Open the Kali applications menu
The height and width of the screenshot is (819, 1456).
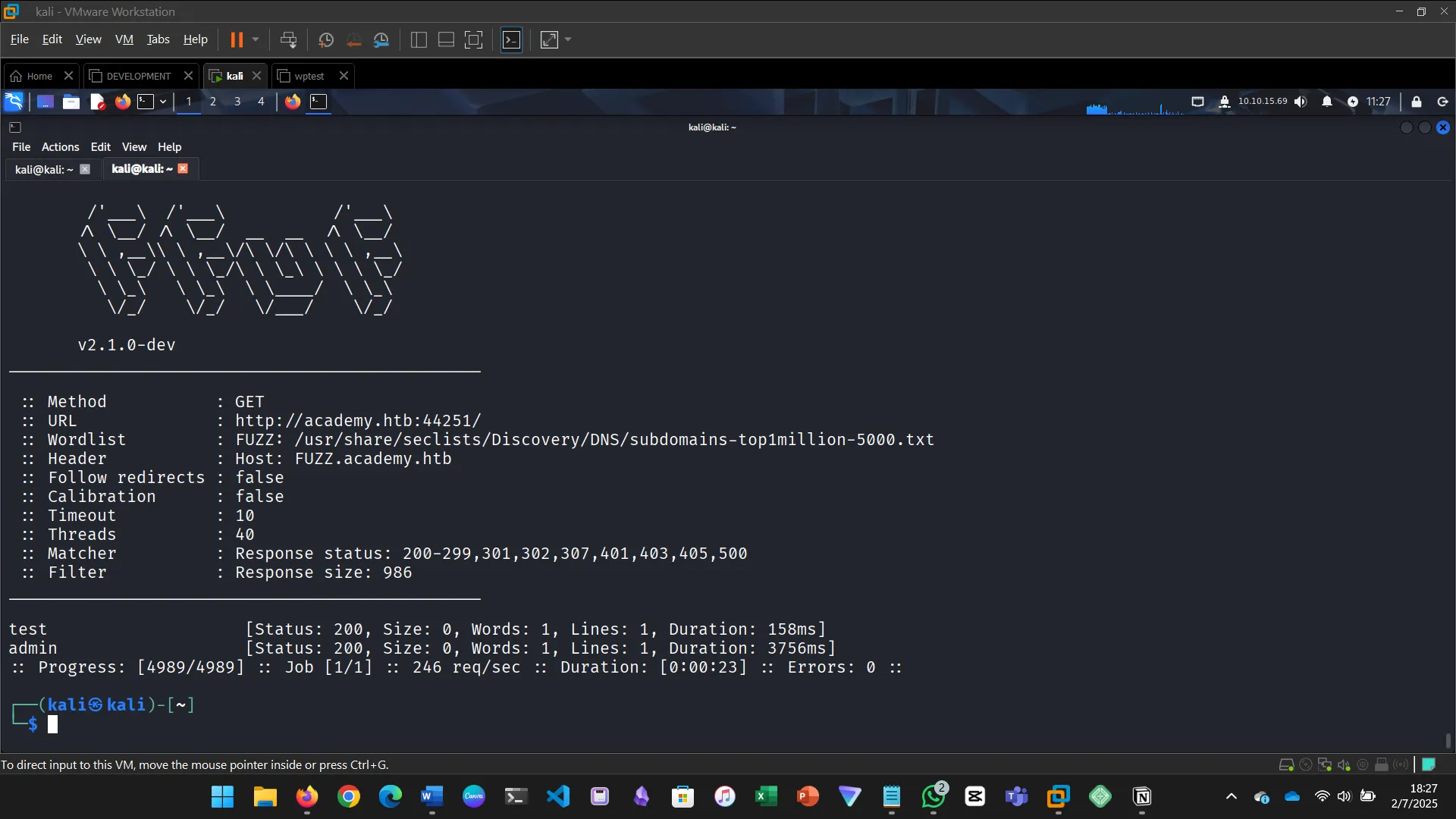tap(14, 101)
